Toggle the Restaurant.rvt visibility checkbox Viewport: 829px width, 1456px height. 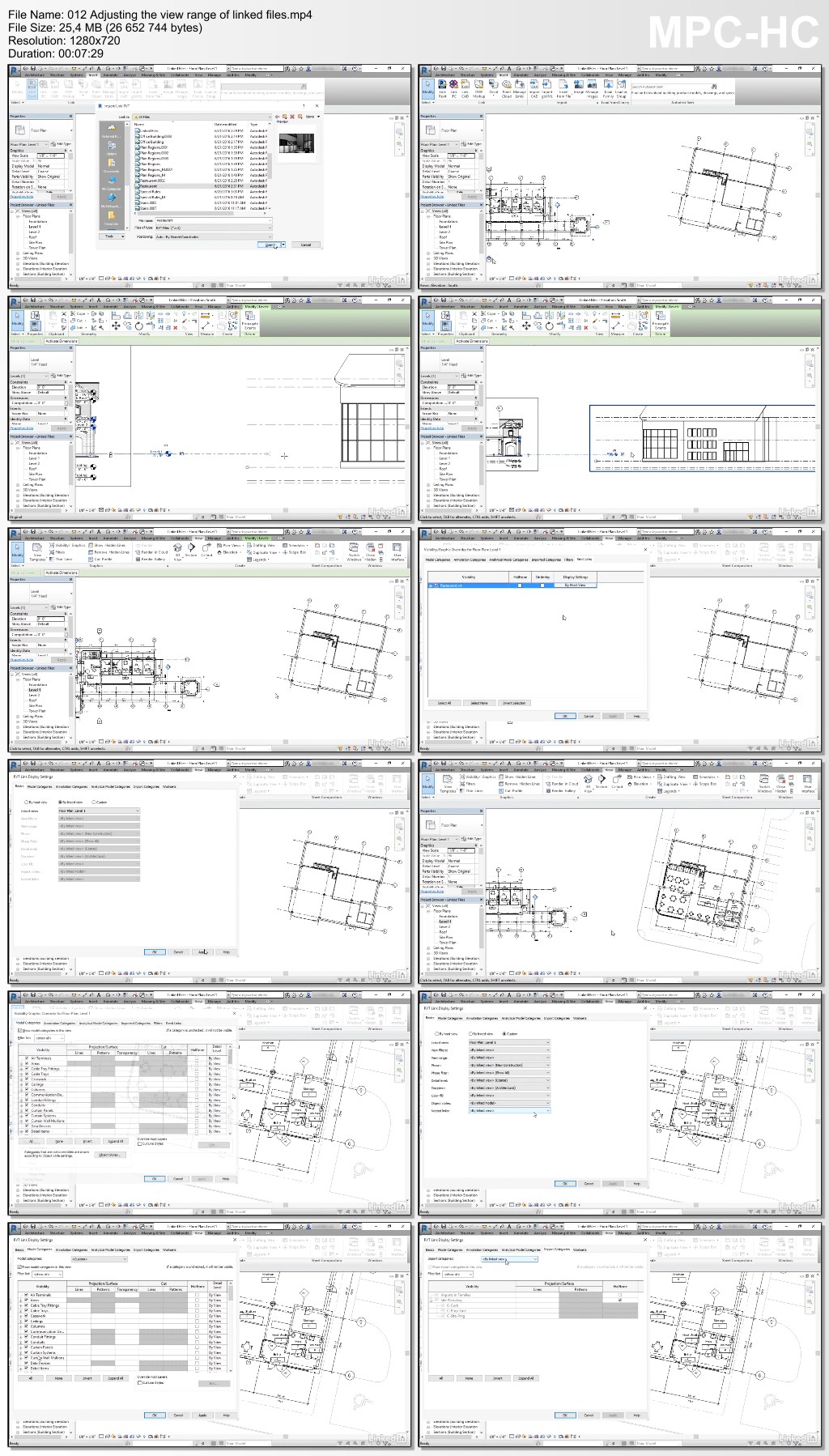(x=436, y=585)
